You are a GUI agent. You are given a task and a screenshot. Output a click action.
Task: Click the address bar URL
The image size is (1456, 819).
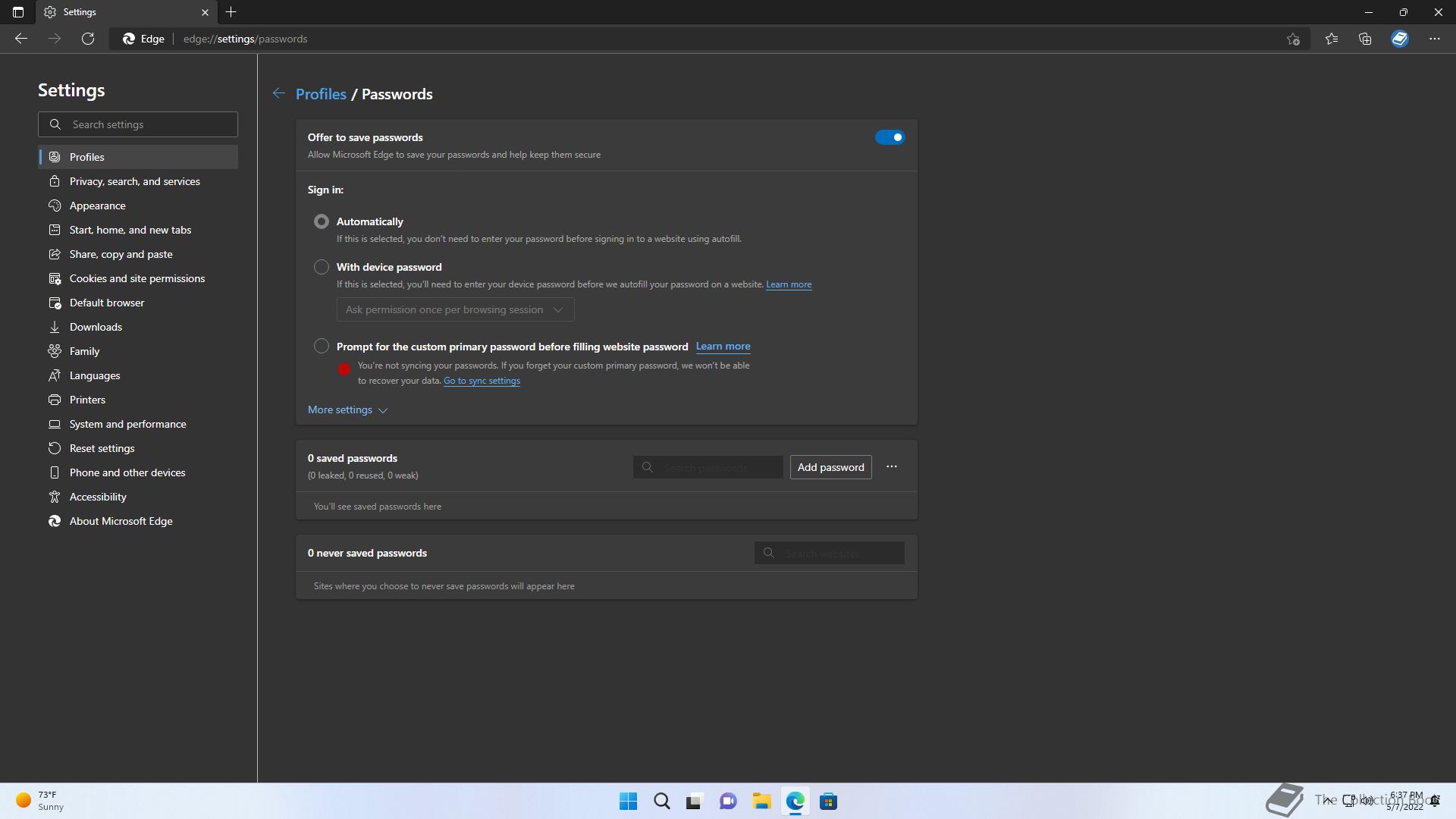click(245, 39)
